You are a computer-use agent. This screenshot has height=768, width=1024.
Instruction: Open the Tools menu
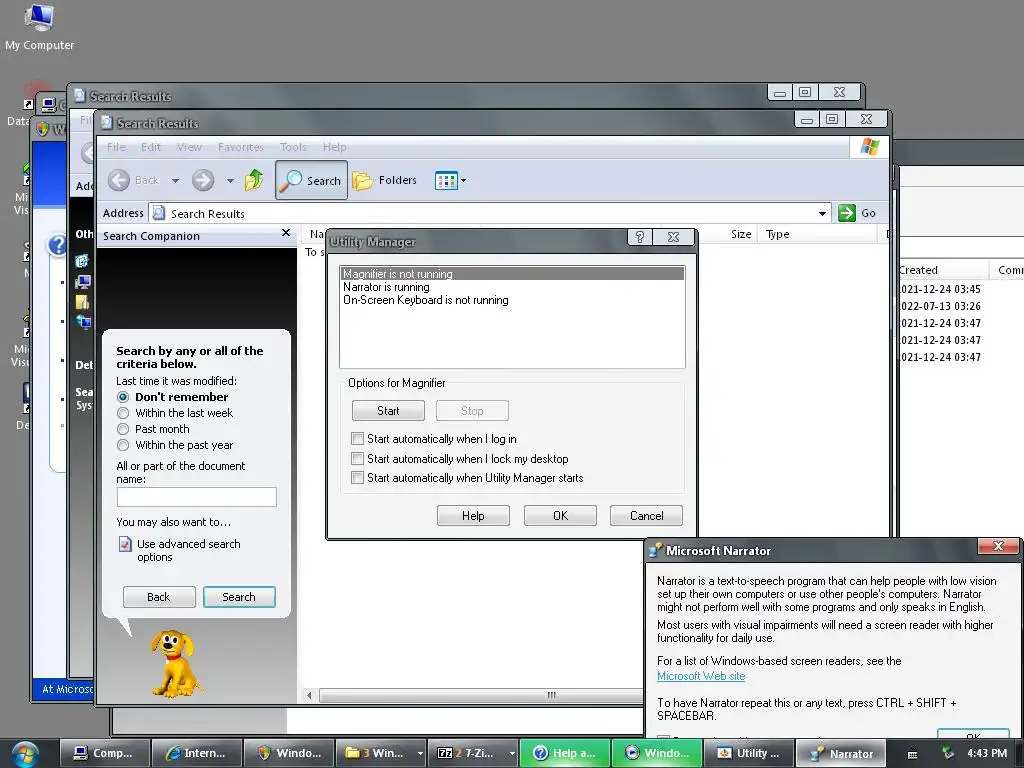(x=293, y=147)
